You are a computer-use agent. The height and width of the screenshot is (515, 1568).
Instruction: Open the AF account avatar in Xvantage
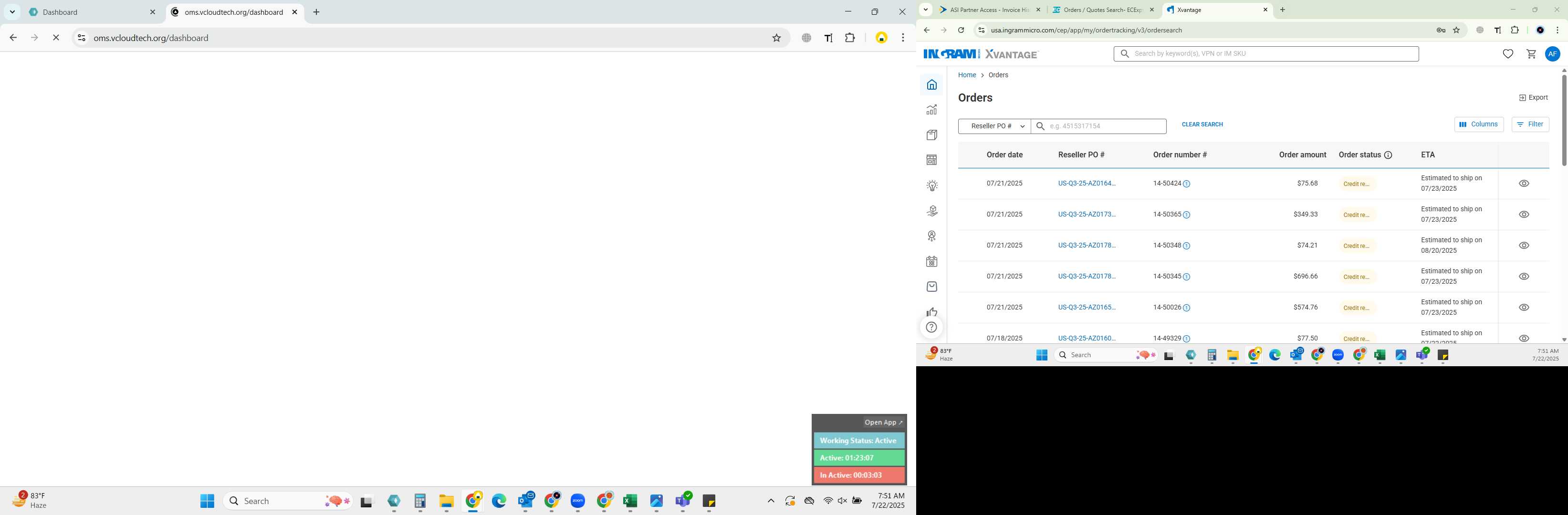1552,53
